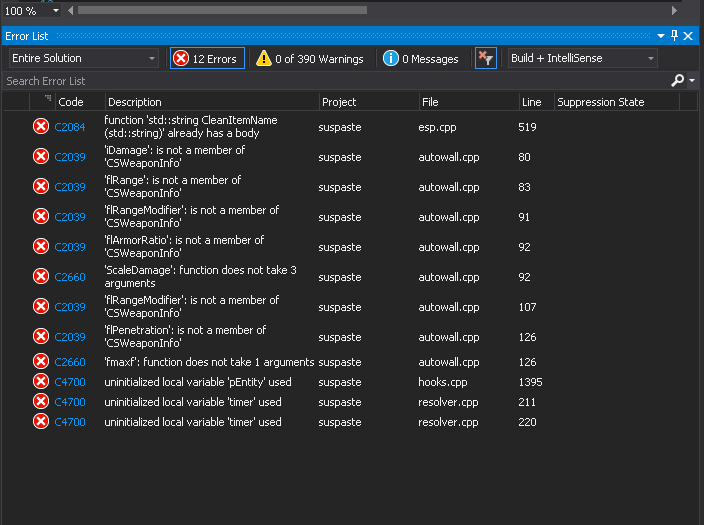Open C2660 link for 'fmaxf' error

tap(70, 362)
